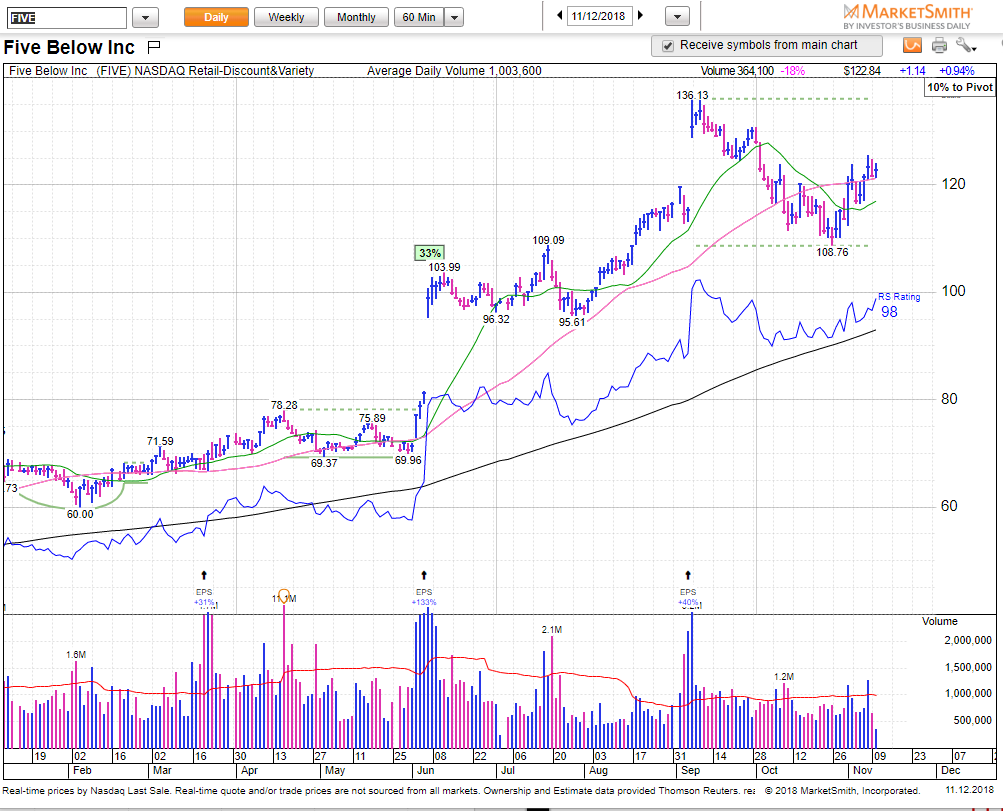
Task: Click the 109.09 price label
Action: (548, 240)
